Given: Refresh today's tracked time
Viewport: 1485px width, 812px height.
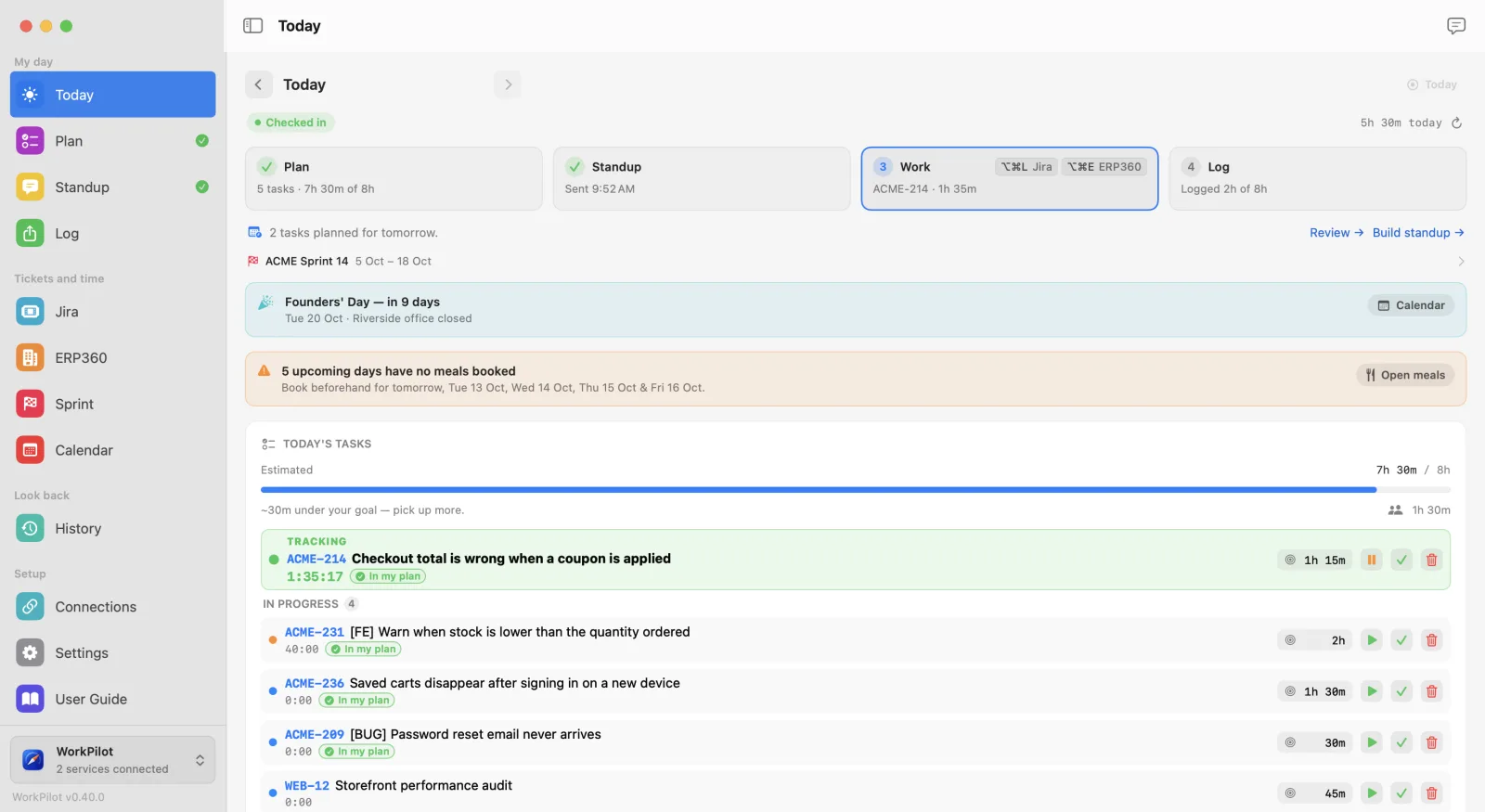Looking at the screenshot, I should click(1456, 122).
